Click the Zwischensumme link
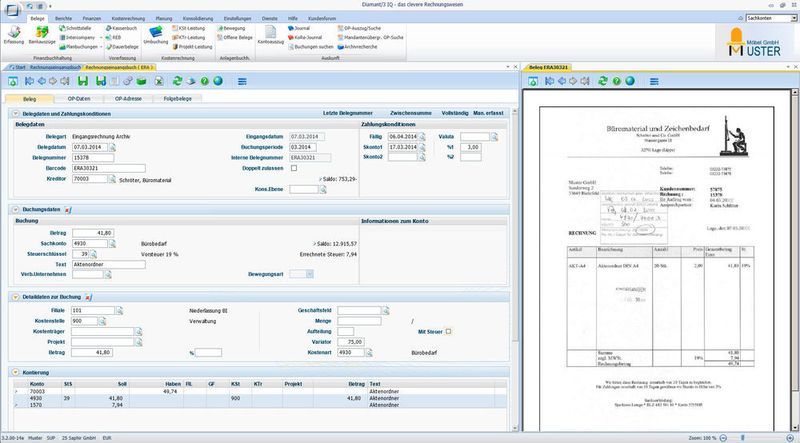Image resolution: width=800 pixels, height=443 pixels. coord(411,113)
